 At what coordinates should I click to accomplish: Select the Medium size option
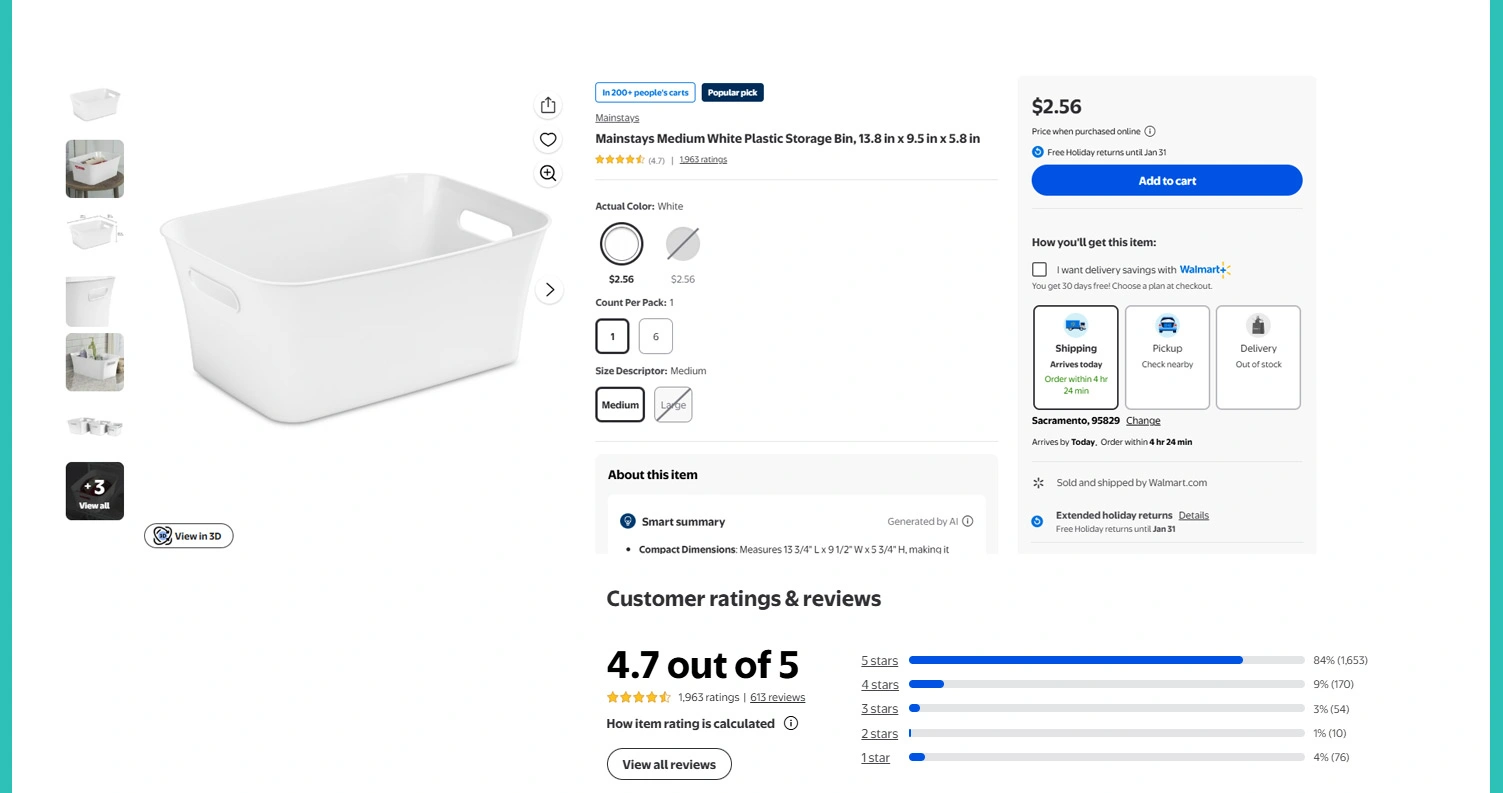[620, 405]
